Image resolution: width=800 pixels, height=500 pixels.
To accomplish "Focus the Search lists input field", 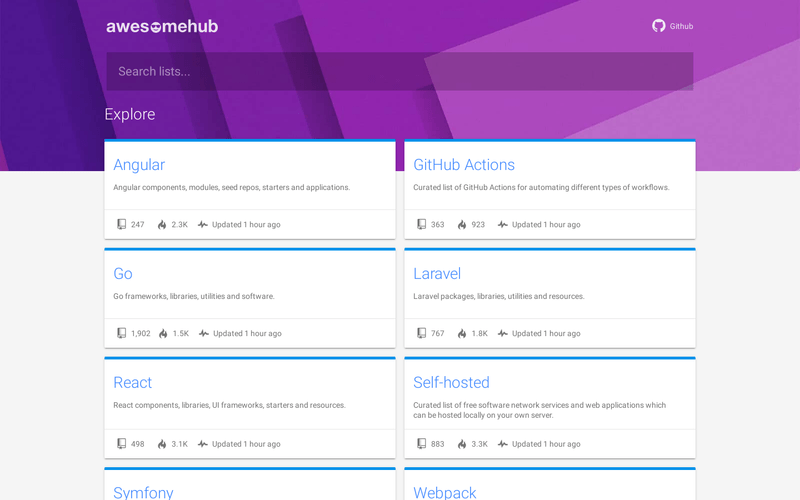I will click(400, 71).
